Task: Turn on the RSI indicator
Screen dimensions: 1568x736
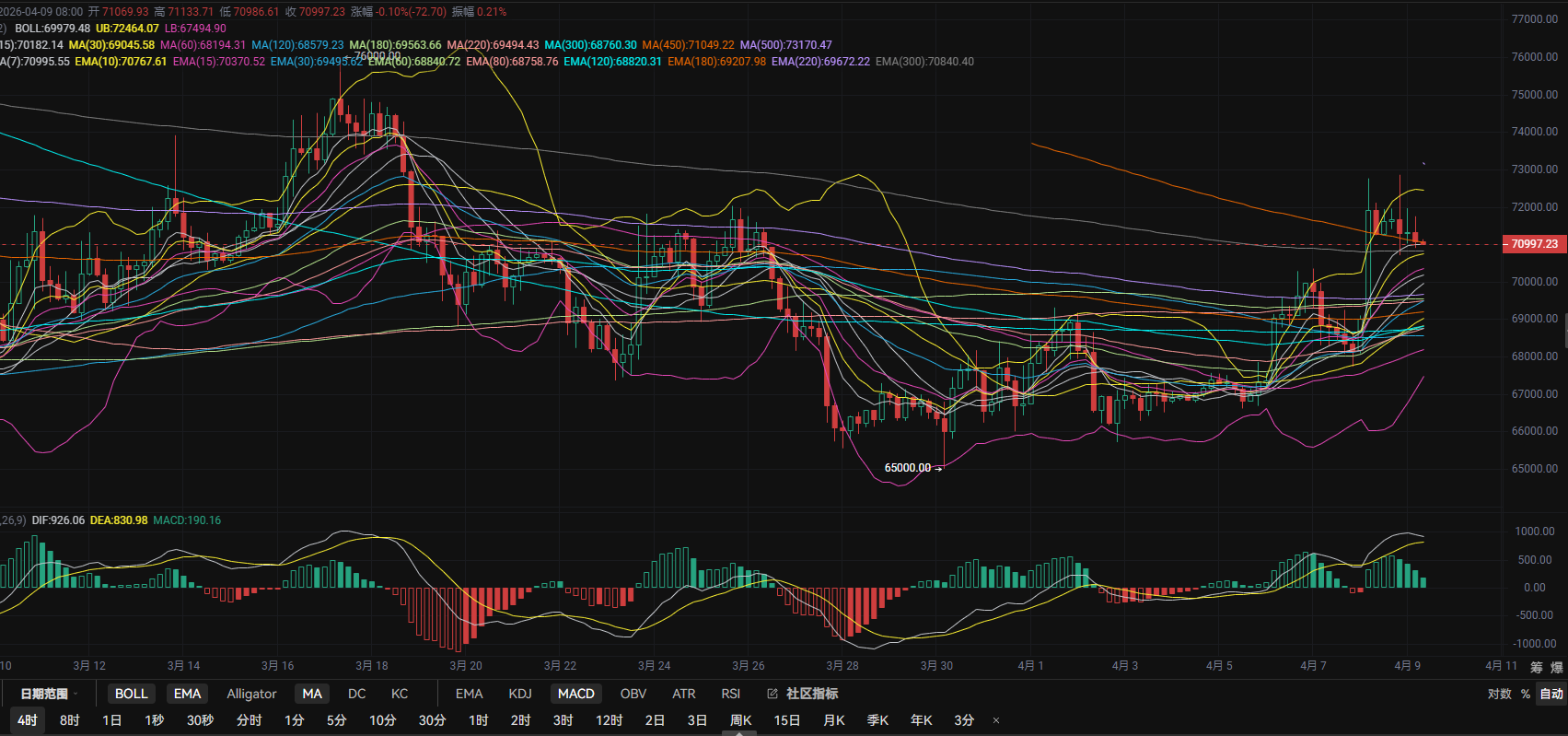Action: click(730, 694)
